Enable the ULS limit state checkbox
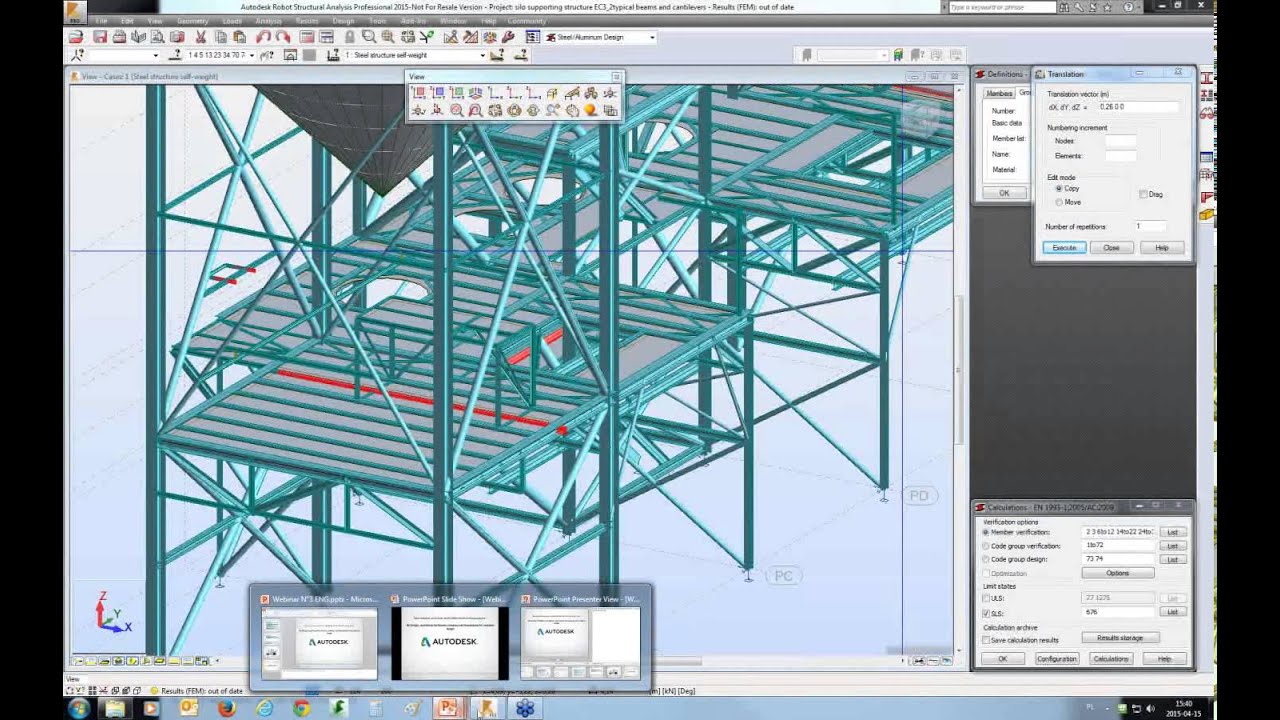The height and width of the screenshot is (720, 1280). [x=986, y=598]
